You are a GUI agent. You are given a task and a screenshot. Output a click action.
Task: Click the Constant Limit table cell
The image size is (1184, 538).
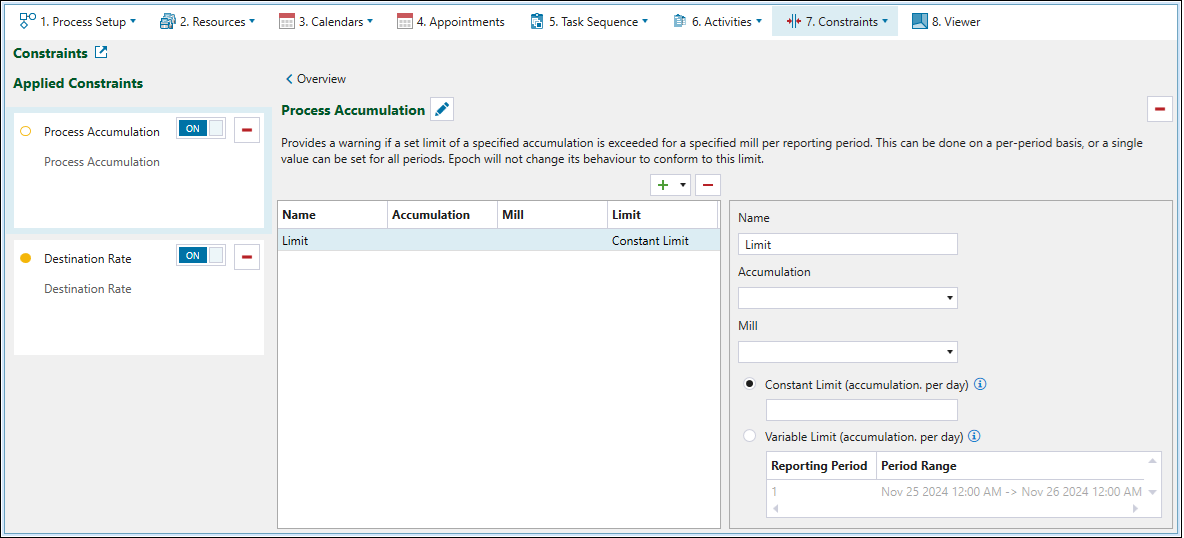661,240
